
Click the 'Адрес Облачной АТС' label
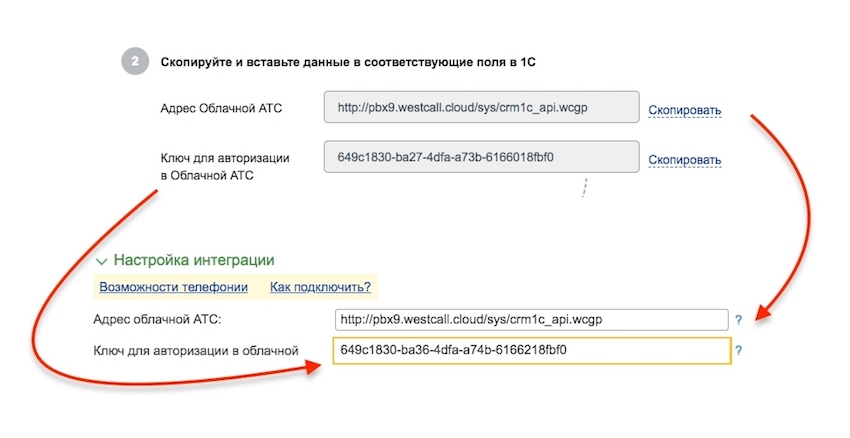pos(221,108)
